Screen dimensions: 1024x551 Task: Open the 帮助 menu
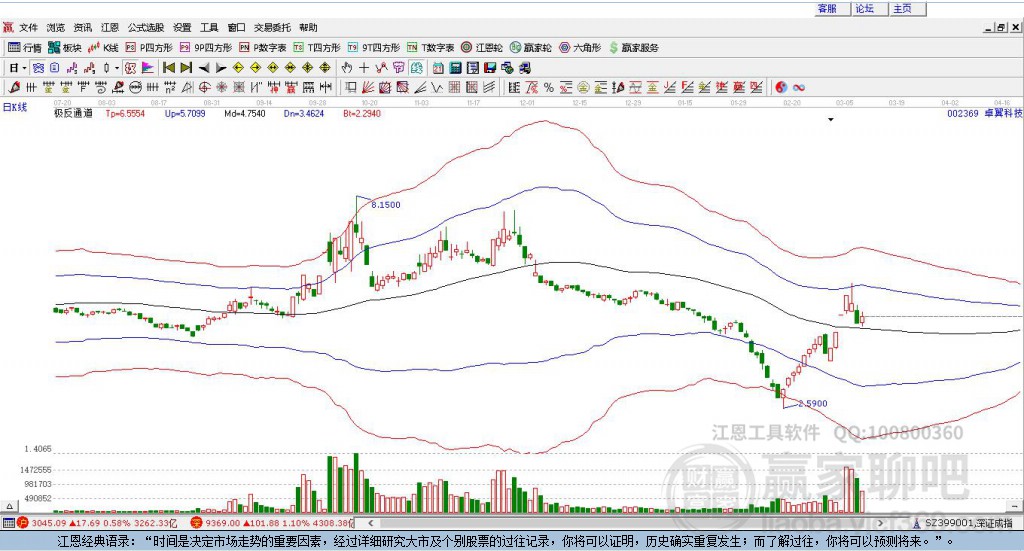[308, 27]
